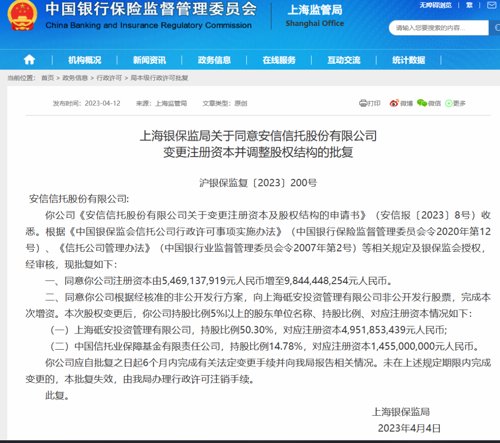Click the national emblem logo

pos(22,15)
